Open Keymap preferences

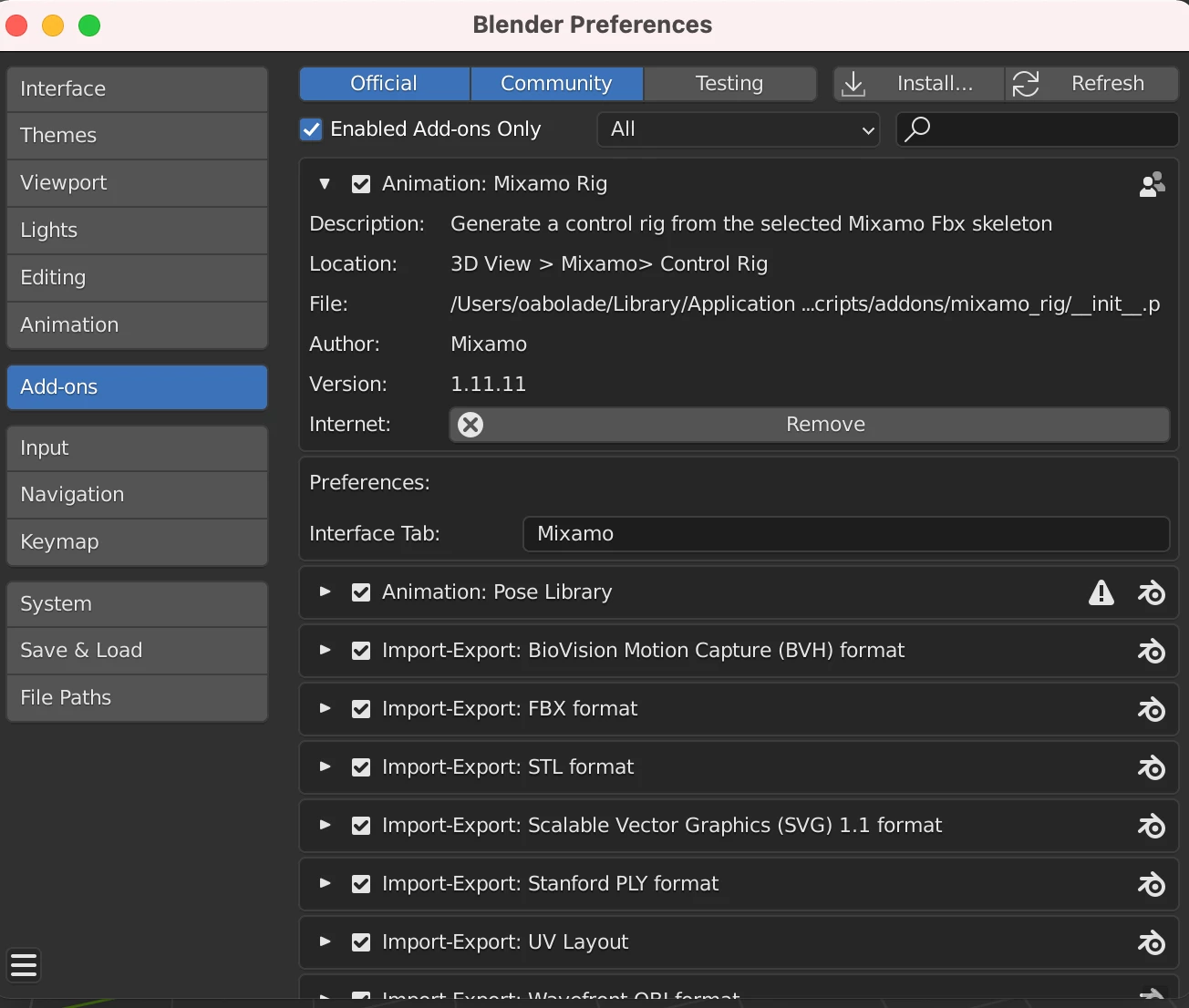[138, 542]
